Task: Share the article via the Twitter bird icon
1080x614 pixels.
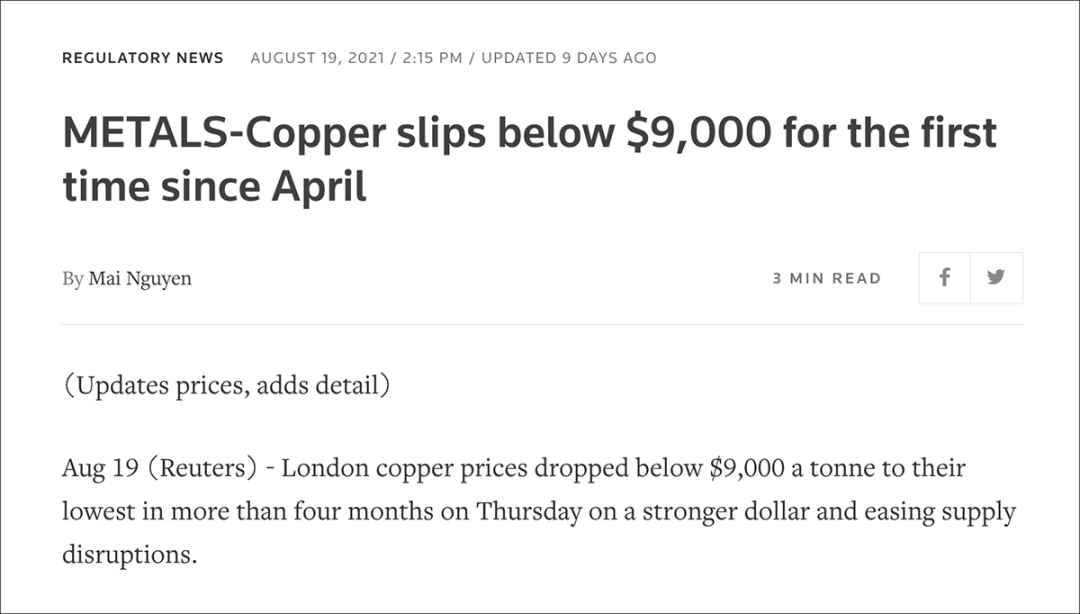Action: pos(996,278)
